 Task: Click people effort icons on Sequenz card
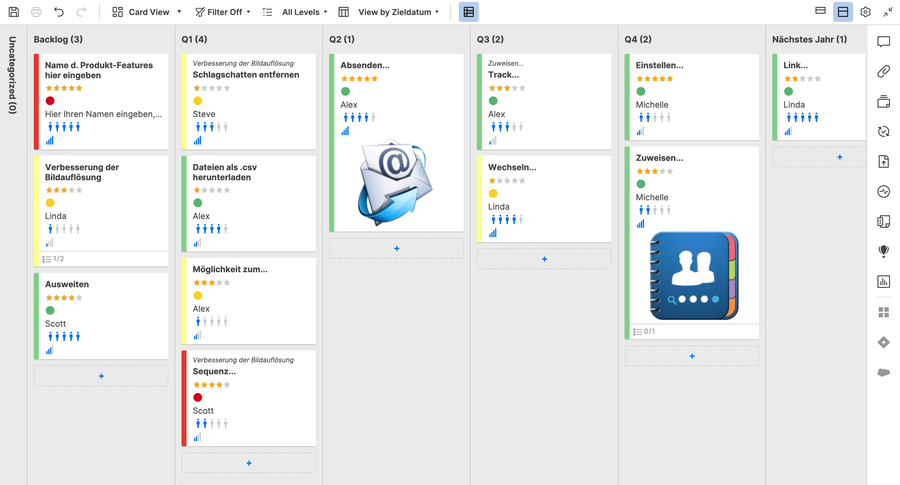coord(211,424)
